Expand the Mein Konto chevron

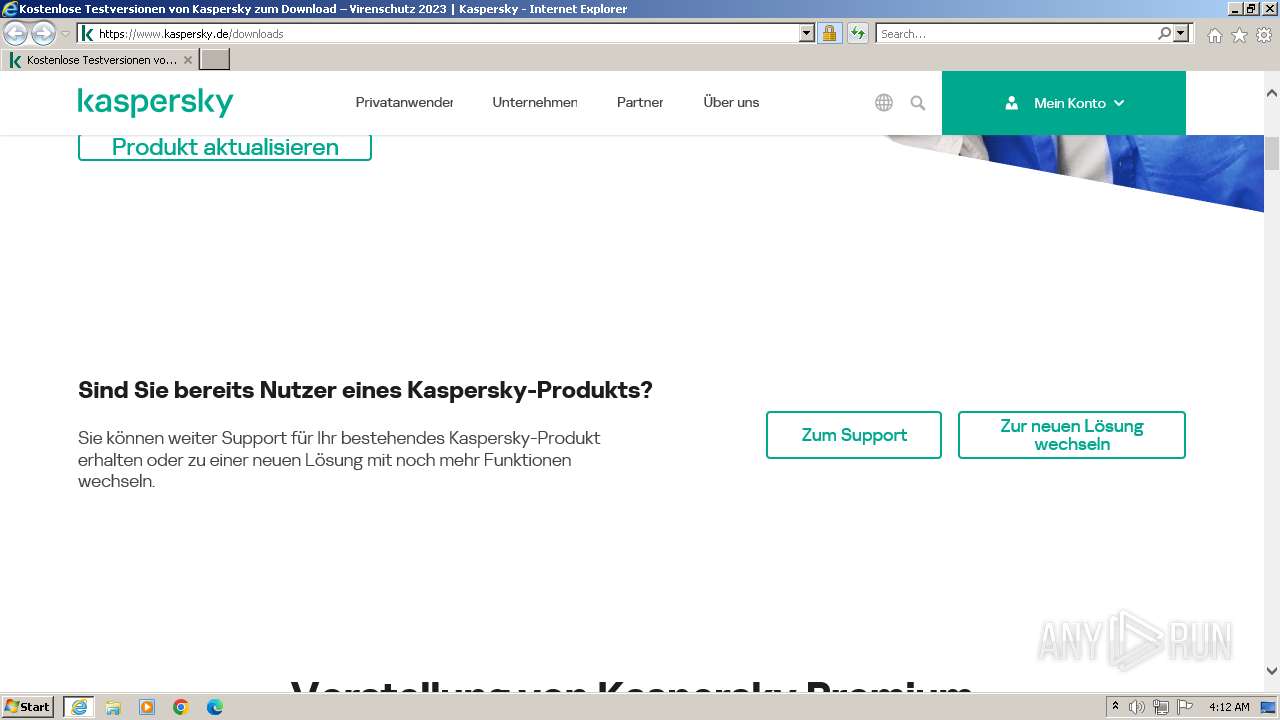[x=1119, y=103]
